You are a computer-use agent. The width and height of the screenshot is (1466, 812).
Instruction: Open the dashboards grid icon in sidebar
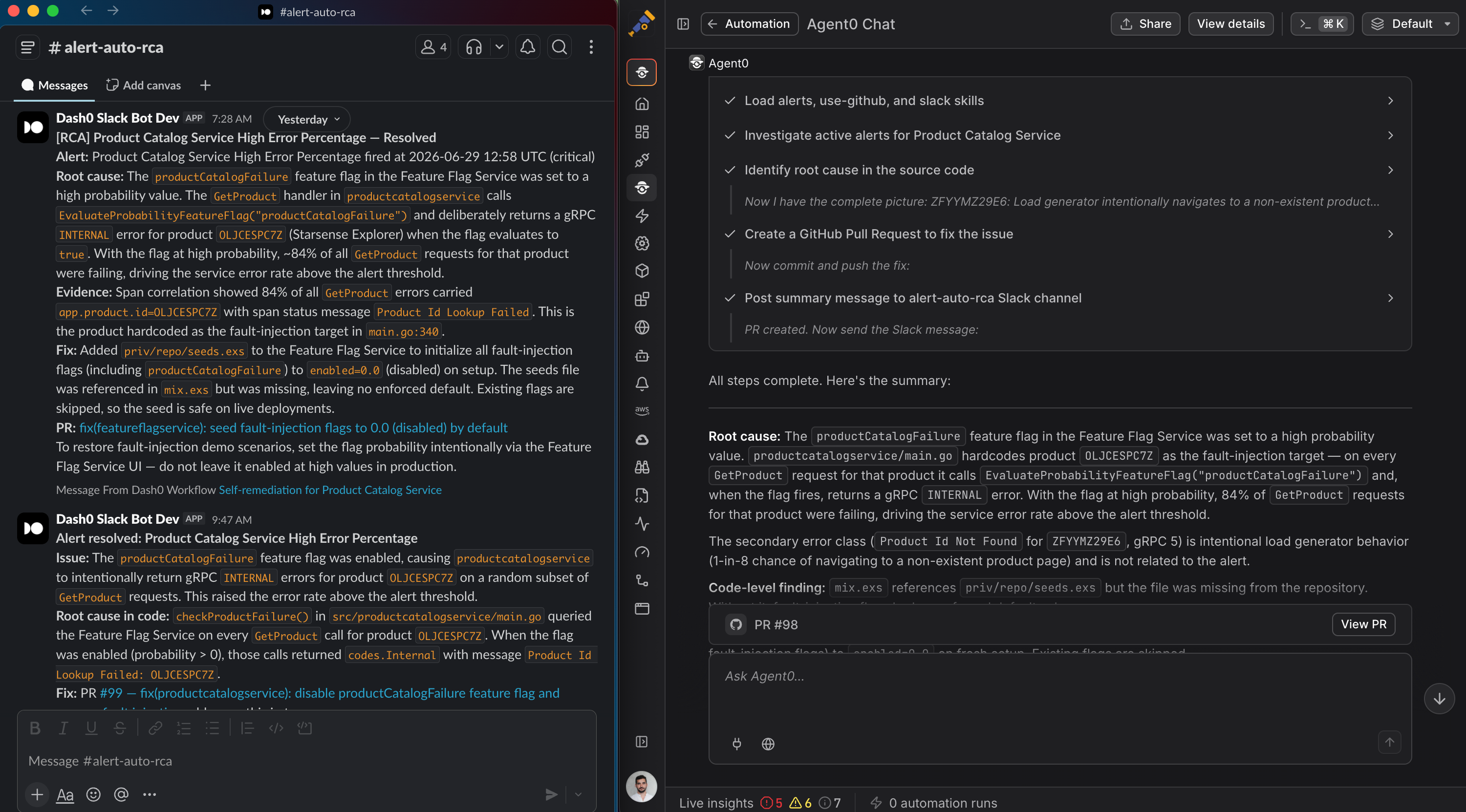tap(642, 132)
